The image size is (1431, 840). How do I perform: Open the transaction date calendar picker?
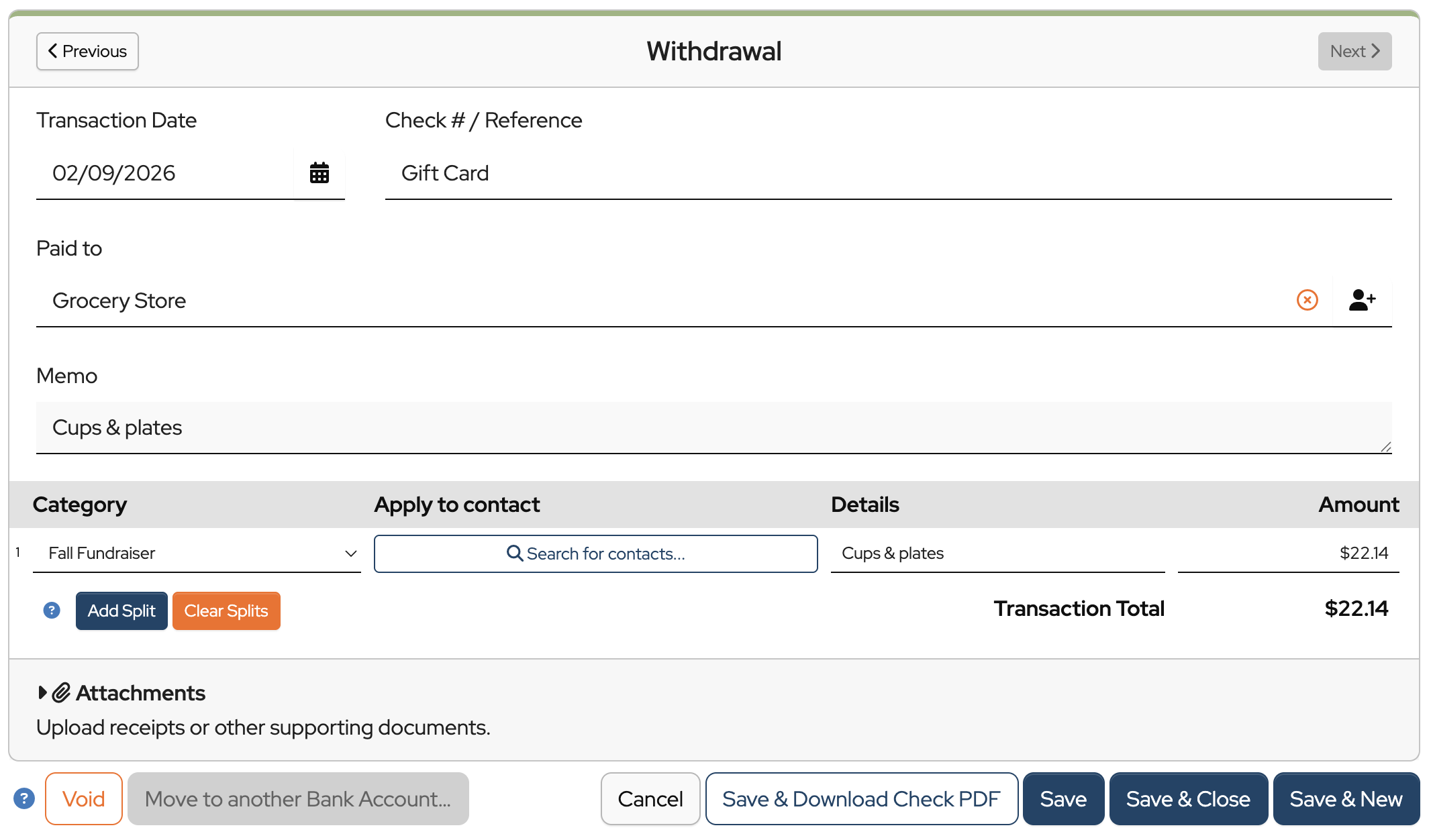pos(319,173)
